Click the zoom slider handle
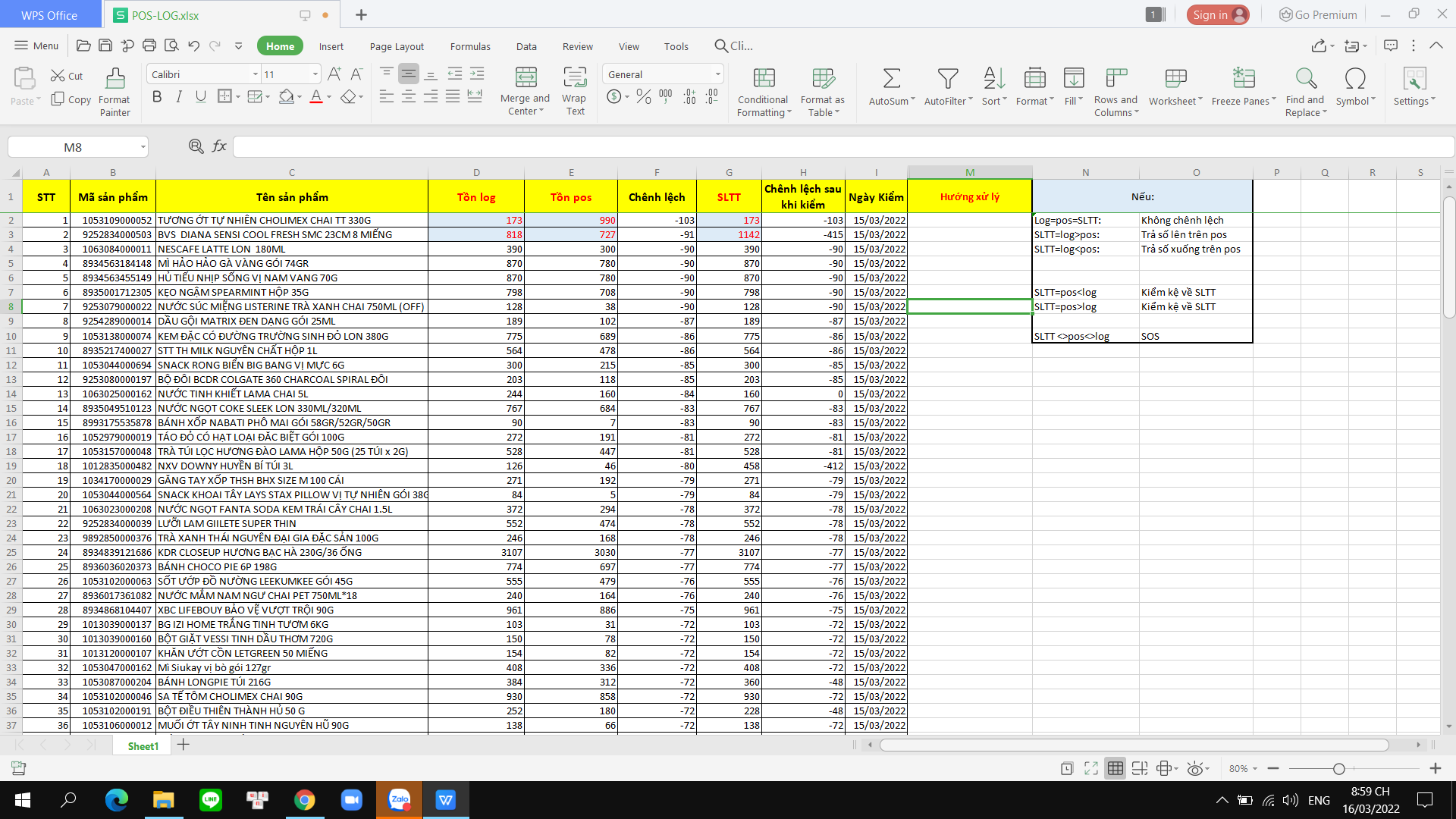Screen dimensions: 1456x819 pyautogui.click(x=1338, y=769)
